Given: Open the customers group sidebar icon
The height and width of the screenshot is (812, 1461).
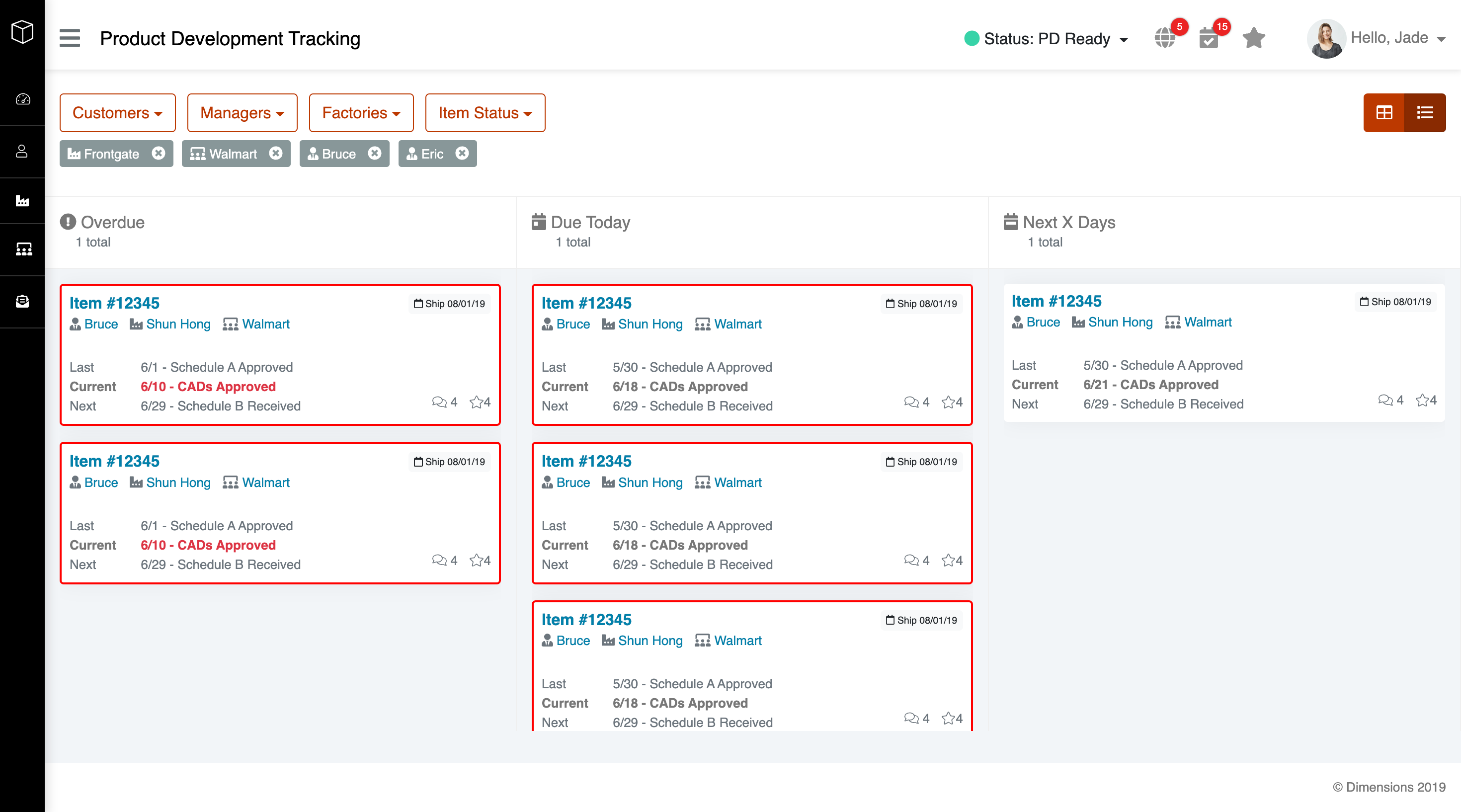Looking at the screenshot, I should pos(23,249).
